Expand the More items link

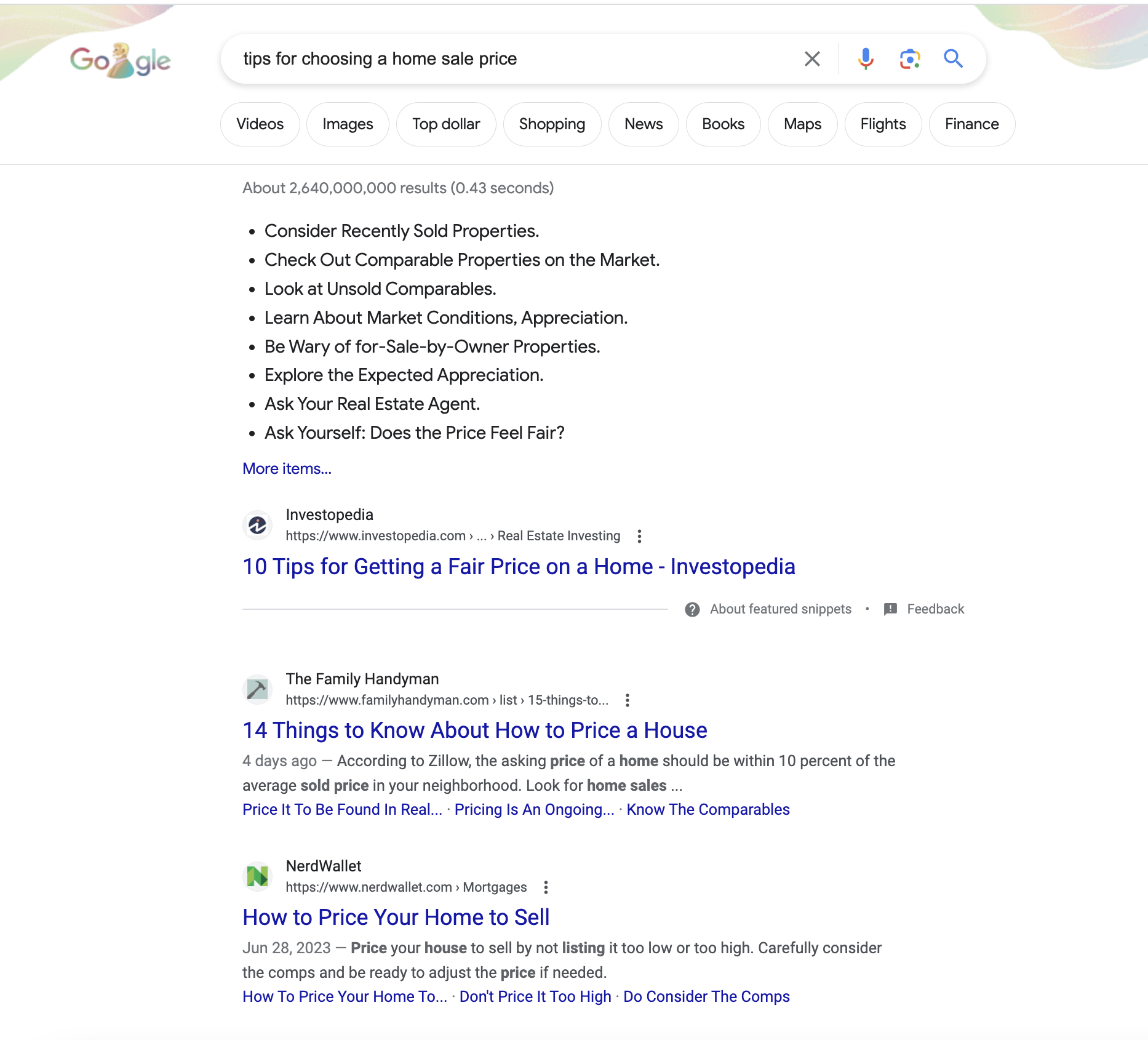pyautogui.click(x=287, y=469)
